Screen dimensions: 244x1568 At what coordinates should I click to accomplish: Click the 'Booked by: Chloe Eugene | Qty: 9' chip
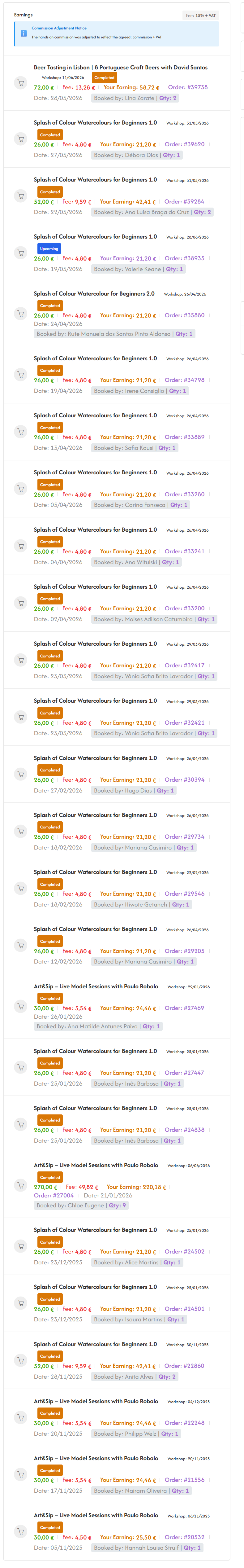point(81,1205)
